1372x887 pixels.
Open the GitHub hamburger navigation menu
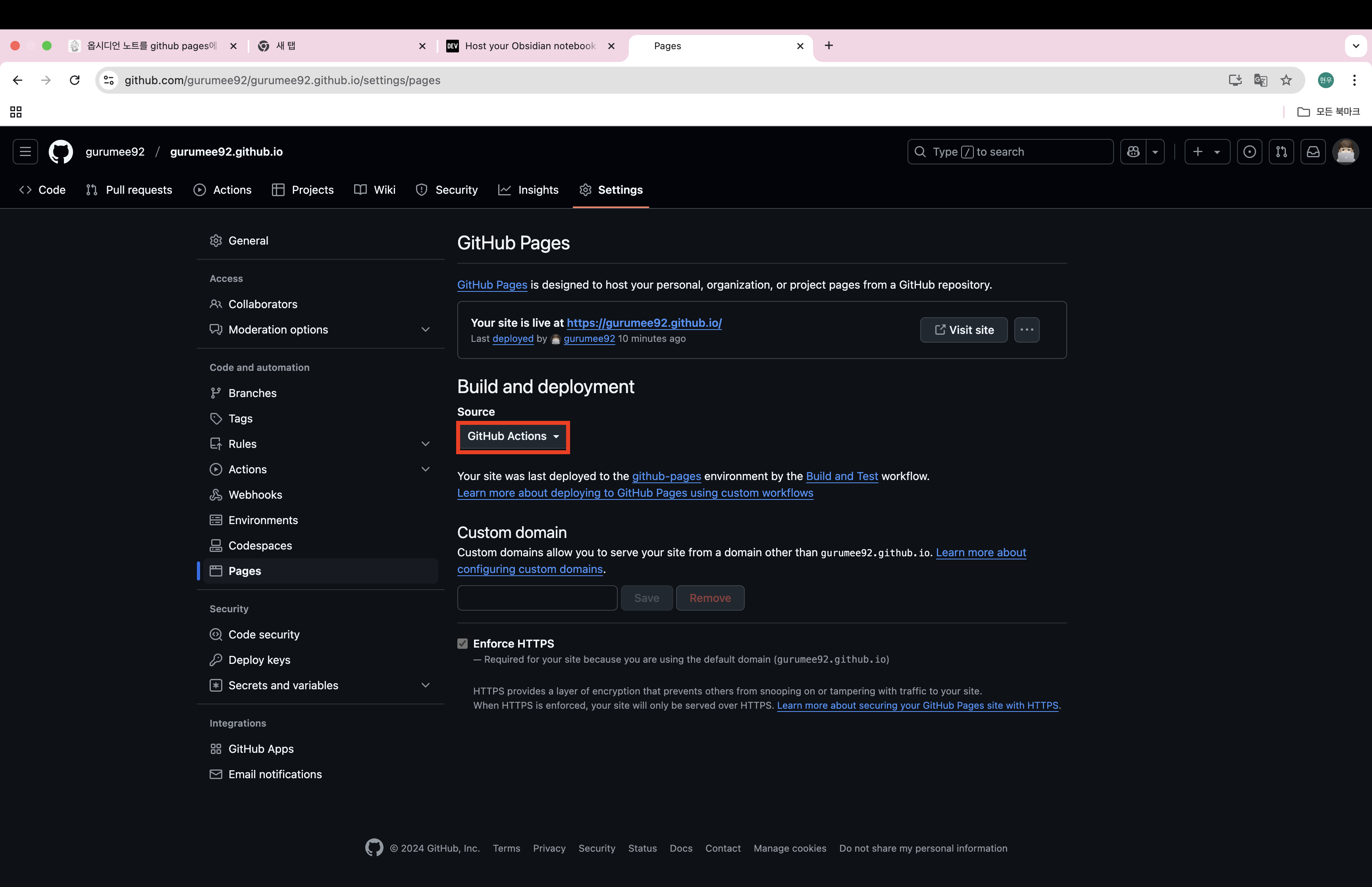point(25,152)
